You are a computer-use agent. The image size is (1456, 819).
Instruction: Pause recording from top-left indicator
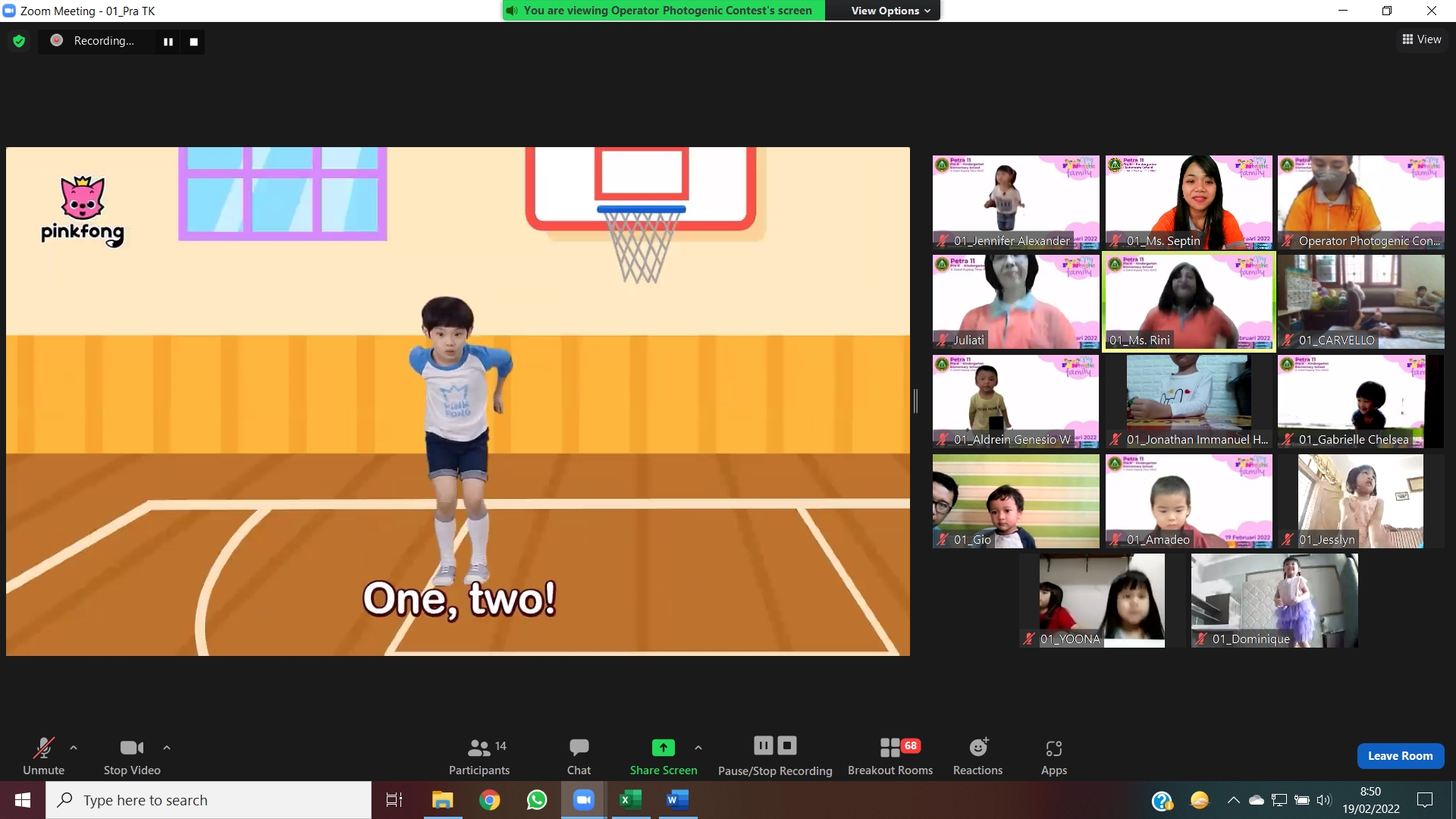pyautogui.click(x=168, y=42)
